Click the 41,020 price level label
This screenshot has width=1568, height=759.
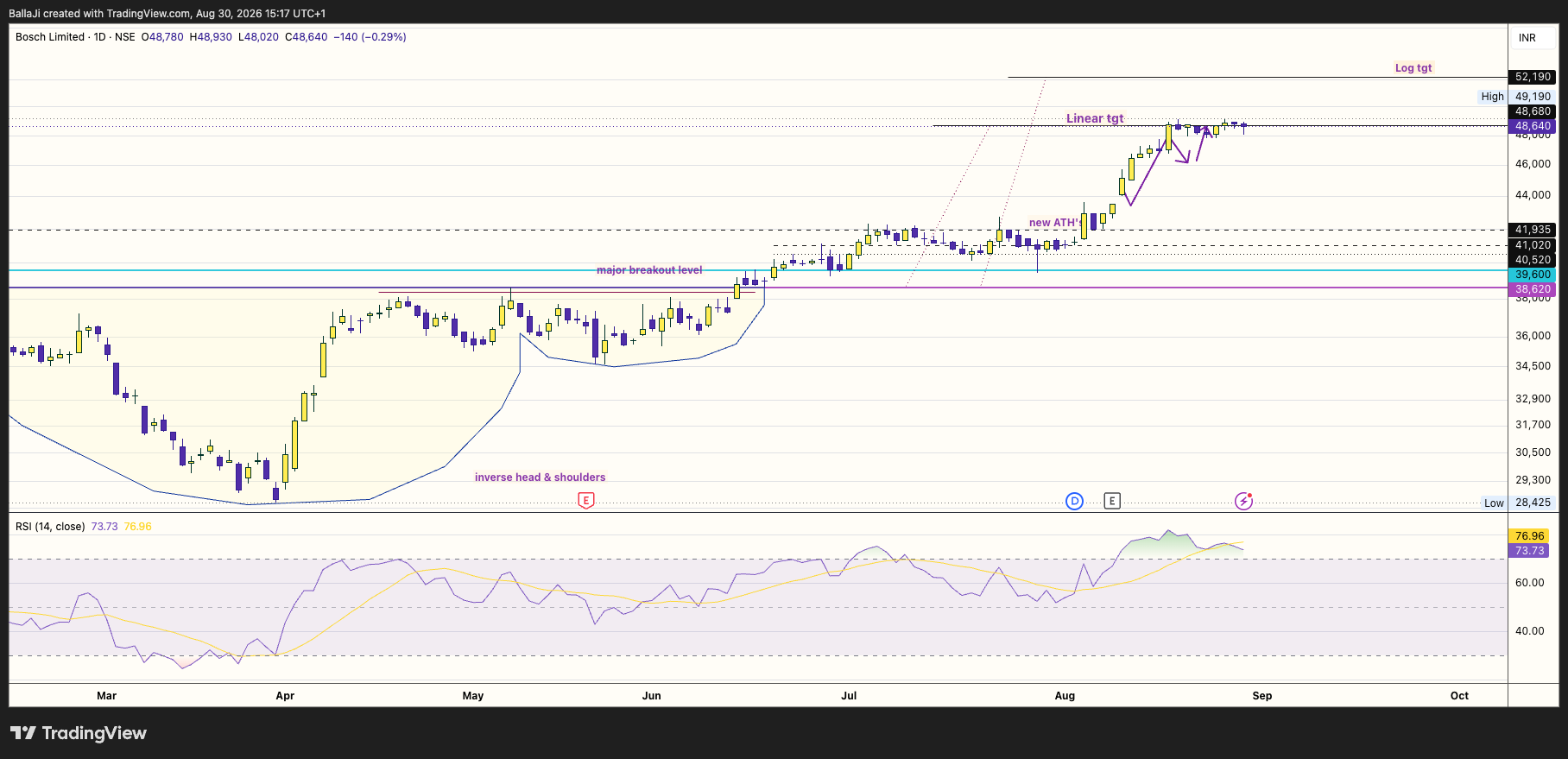(x=1533, y=245)
